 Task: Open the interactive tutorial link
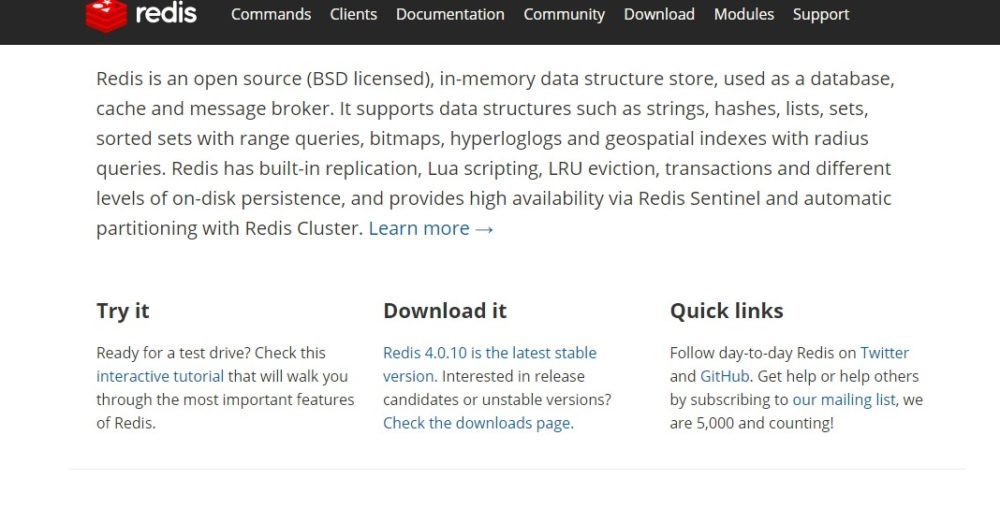click(160, 376)
